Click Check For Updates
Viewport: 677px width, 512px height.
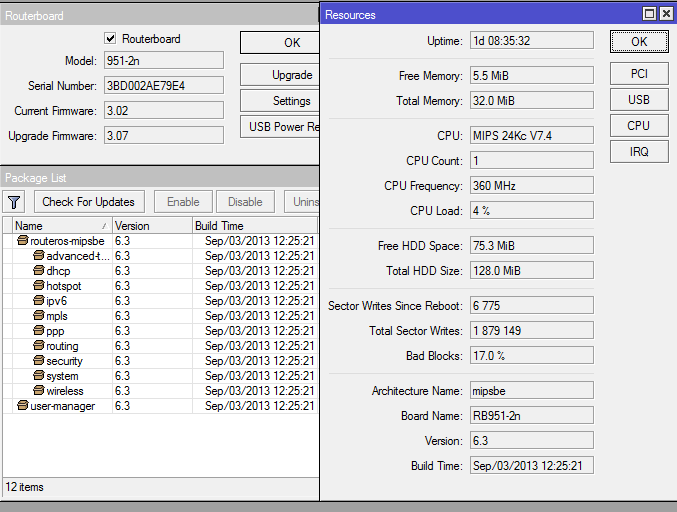89,202
